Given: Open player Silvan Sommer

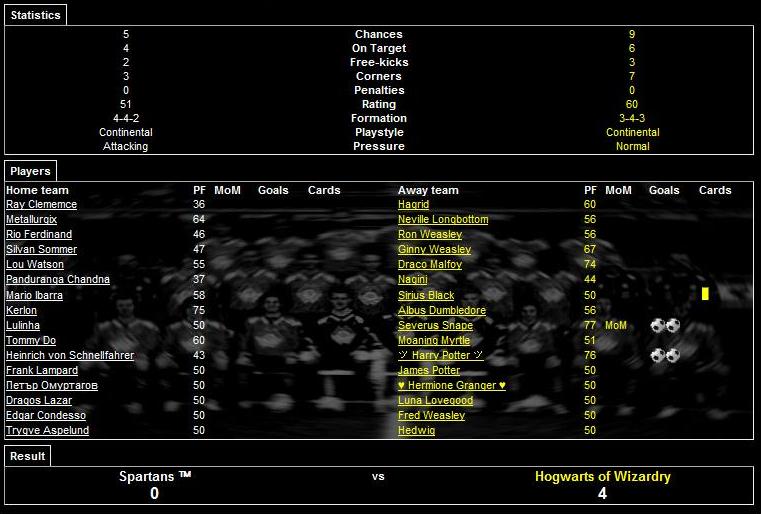Looking at the screenshot, I should coord(41,249).
